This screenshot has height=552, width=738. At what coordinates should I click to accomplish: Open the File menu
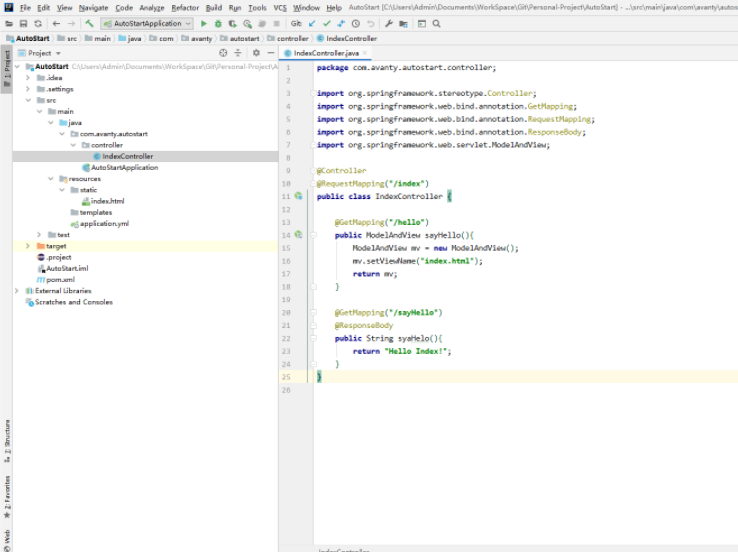tap(25, 8)
